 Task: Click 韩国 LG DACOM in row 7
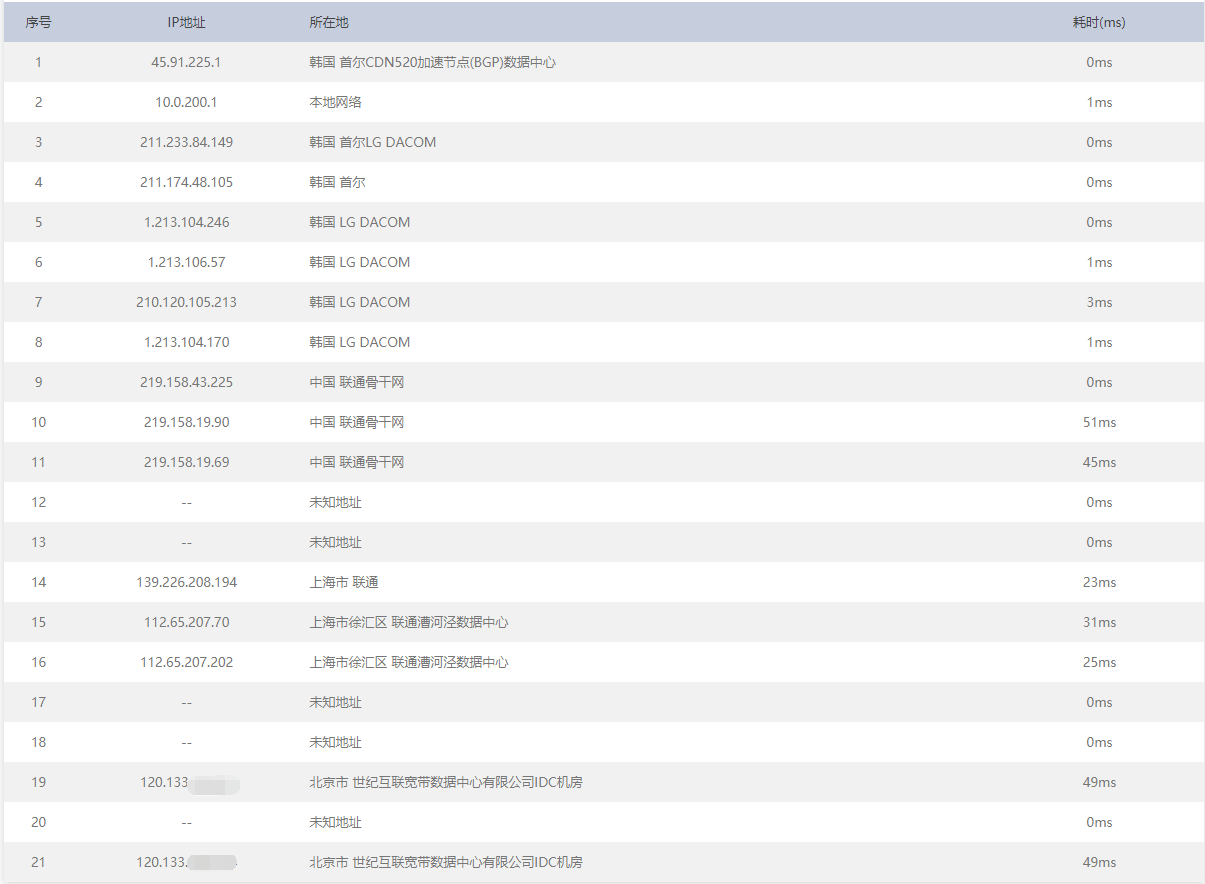coord(360,302)
